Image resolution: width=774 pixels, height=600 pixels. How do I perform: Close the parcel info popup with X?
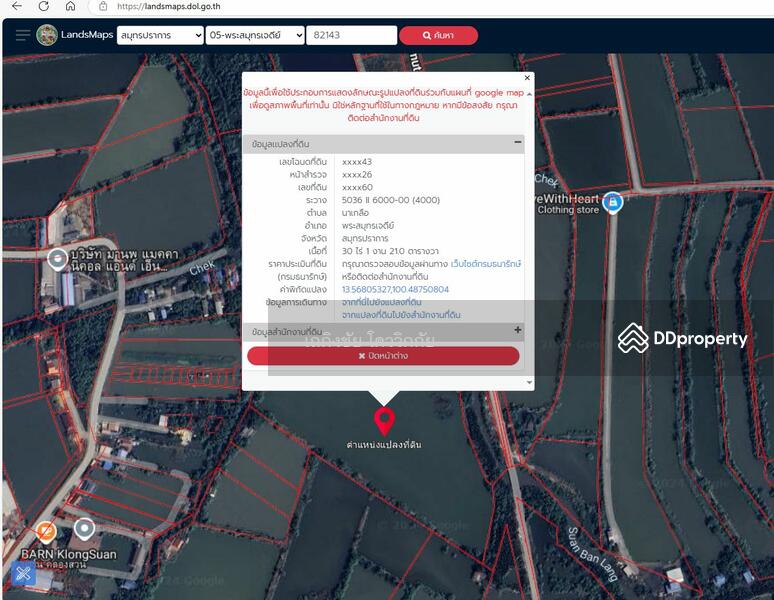(x=527, y=78)
